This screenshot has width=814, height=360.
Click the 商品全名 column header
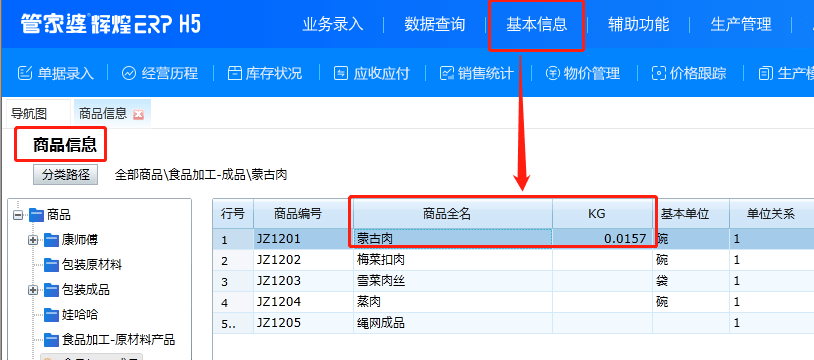pos(453,214)
